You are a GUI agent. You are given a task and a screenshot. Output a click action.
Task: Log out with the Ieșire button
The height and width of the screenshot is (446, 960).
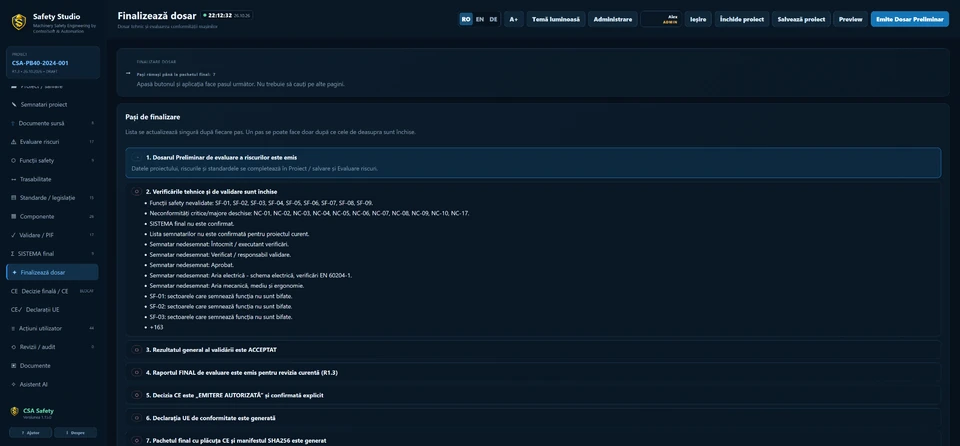698,19
